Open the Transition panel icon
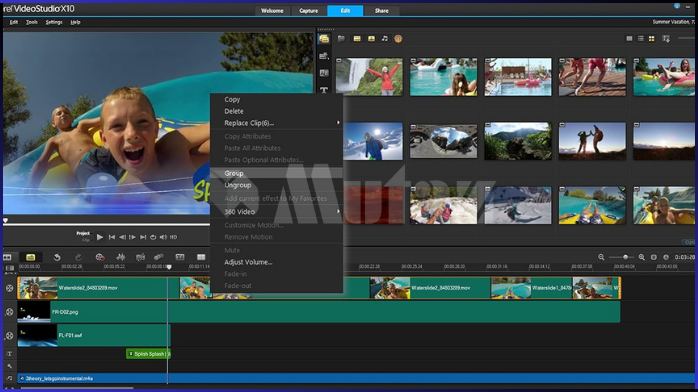Screen dimensions: 698x392 [324, 73]
